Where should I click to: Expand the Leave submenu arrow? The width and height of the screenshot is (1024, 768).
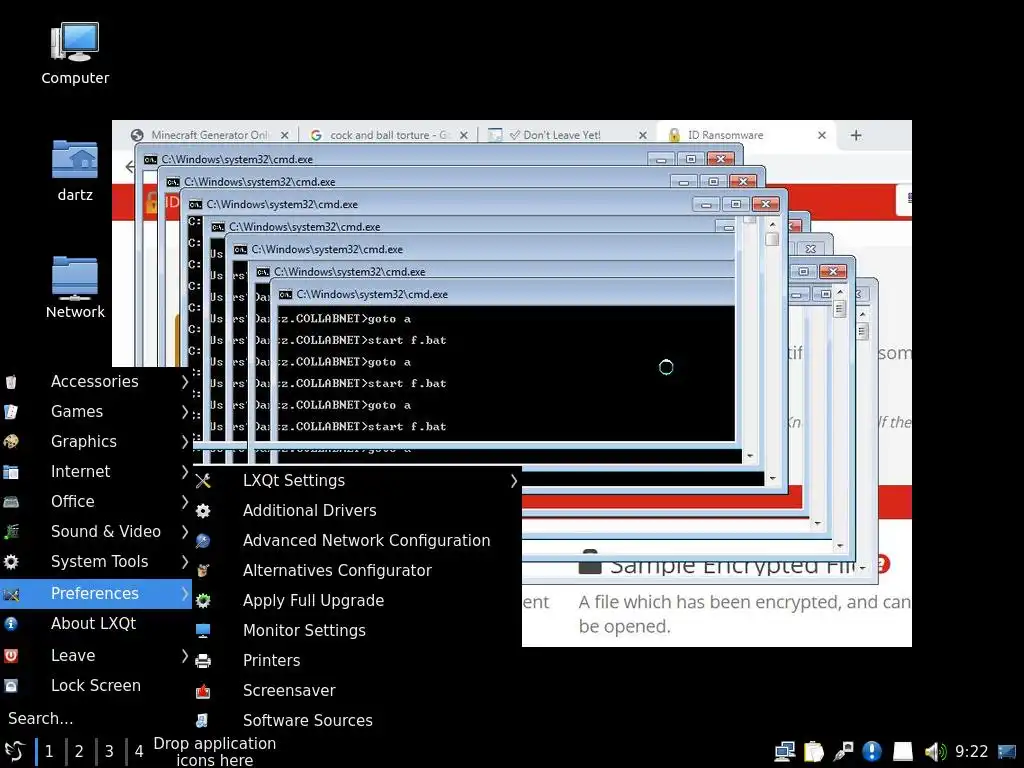click(185, 656)
